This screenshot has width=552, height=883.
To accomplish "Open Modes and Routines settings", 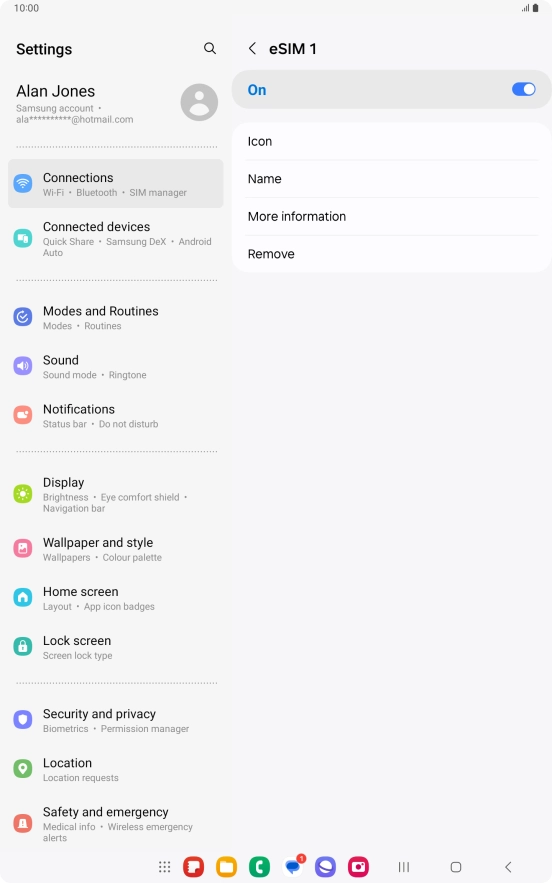I will 115,318.
